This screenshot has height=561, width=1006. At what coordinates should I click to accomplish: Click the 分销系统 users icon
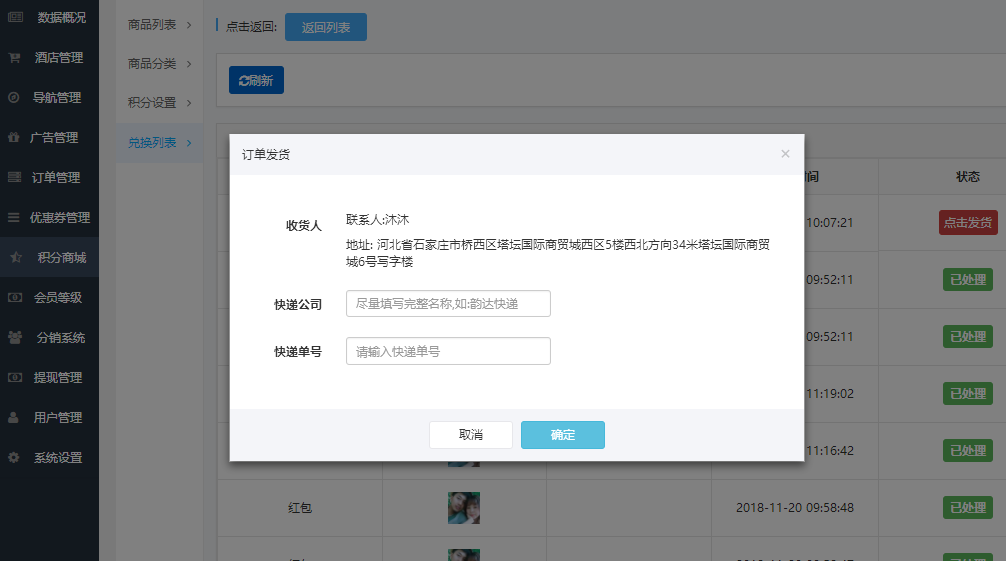[15, 338]
